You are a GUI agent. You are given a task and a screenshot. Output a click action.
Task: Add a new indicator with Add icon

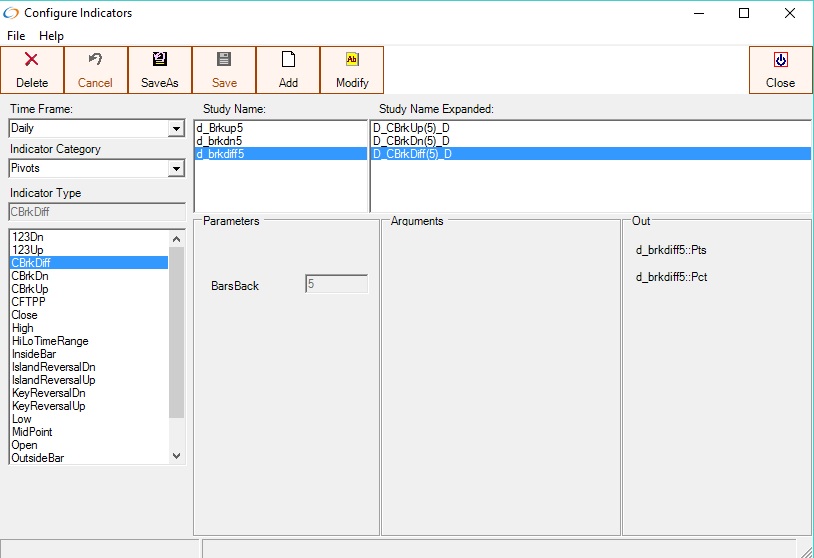pos(288,61)
